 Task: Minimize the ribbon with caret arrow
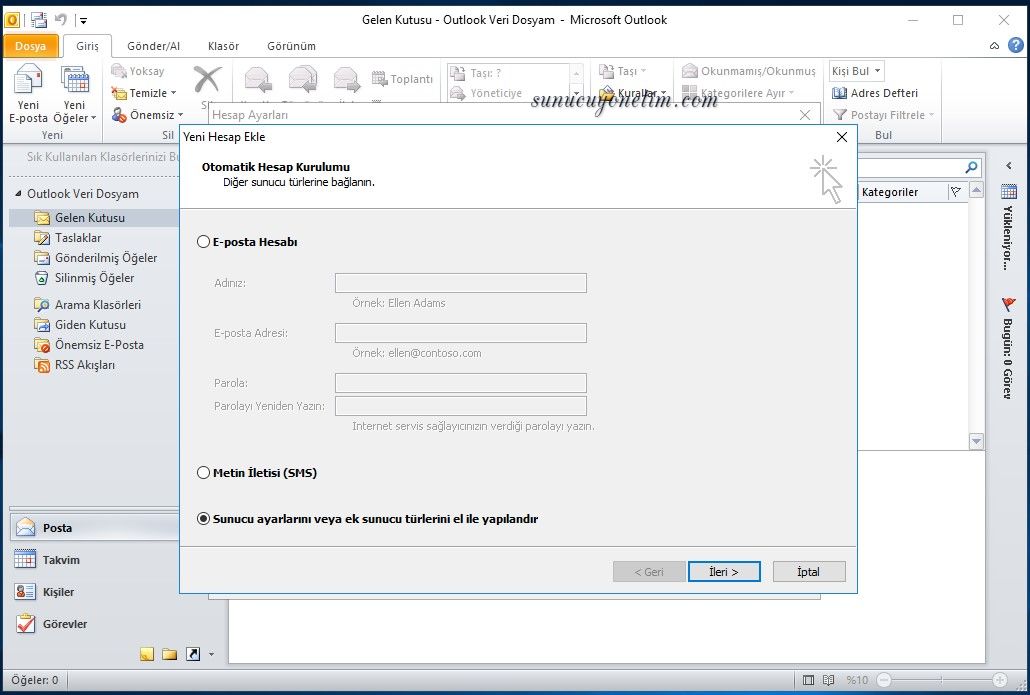[995, 45]
